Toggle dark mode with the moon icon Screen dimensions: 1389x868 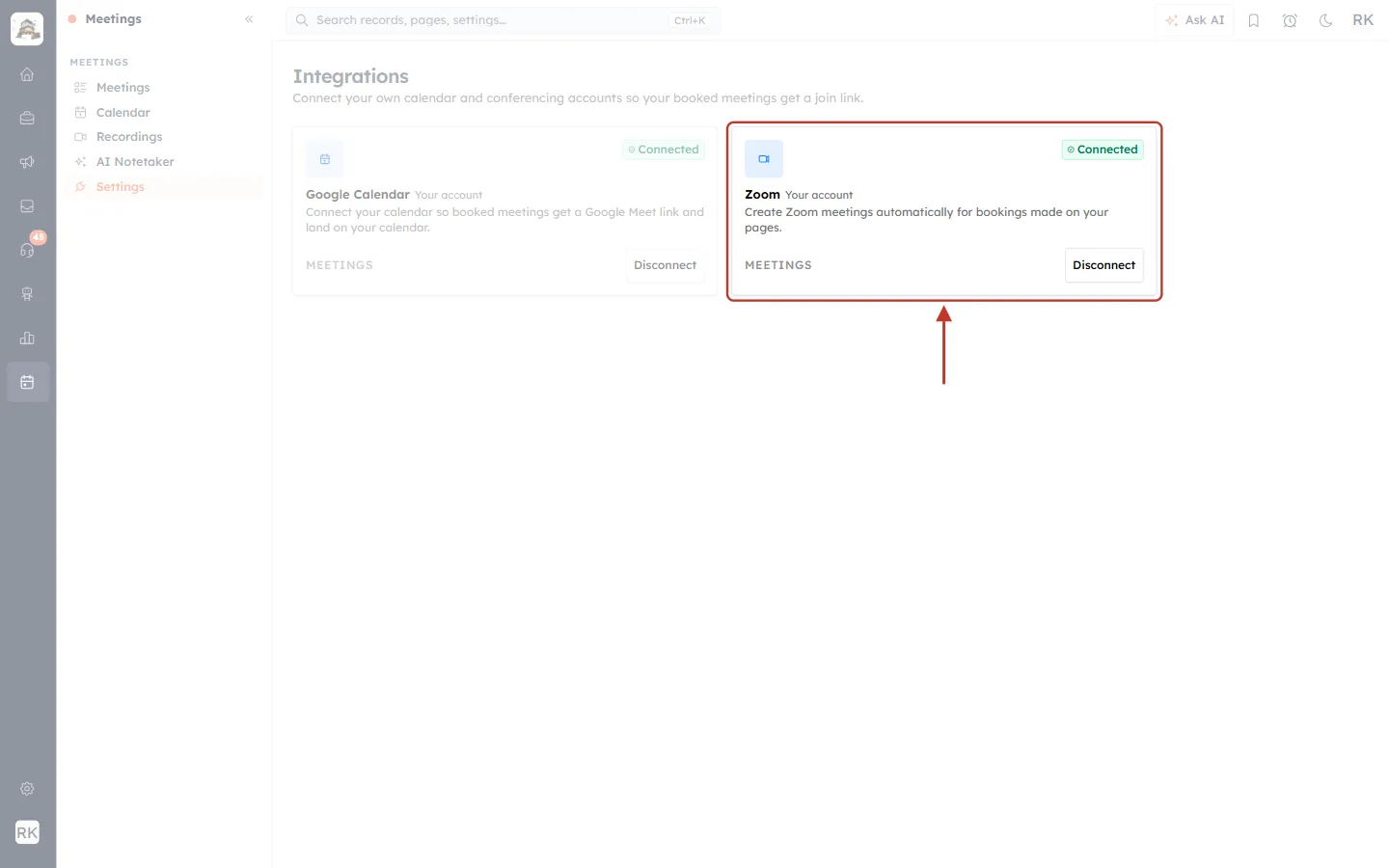(1326, 20)
